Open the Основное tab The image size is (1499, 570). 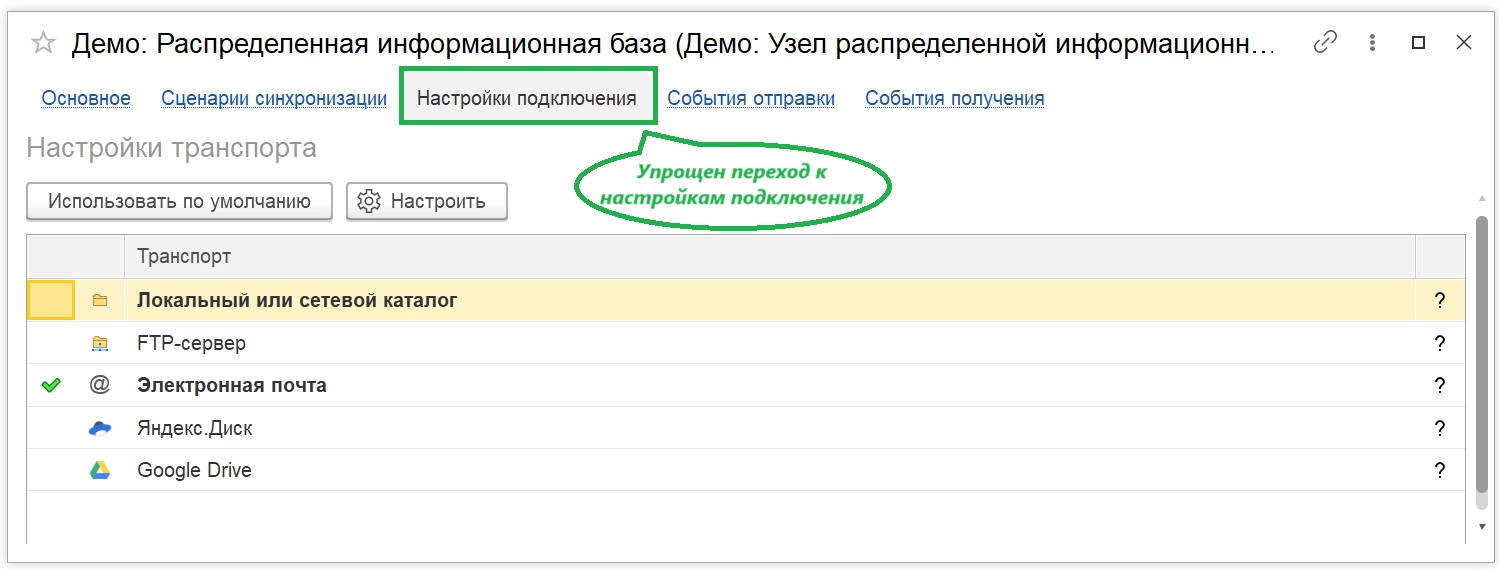point(86,98)
